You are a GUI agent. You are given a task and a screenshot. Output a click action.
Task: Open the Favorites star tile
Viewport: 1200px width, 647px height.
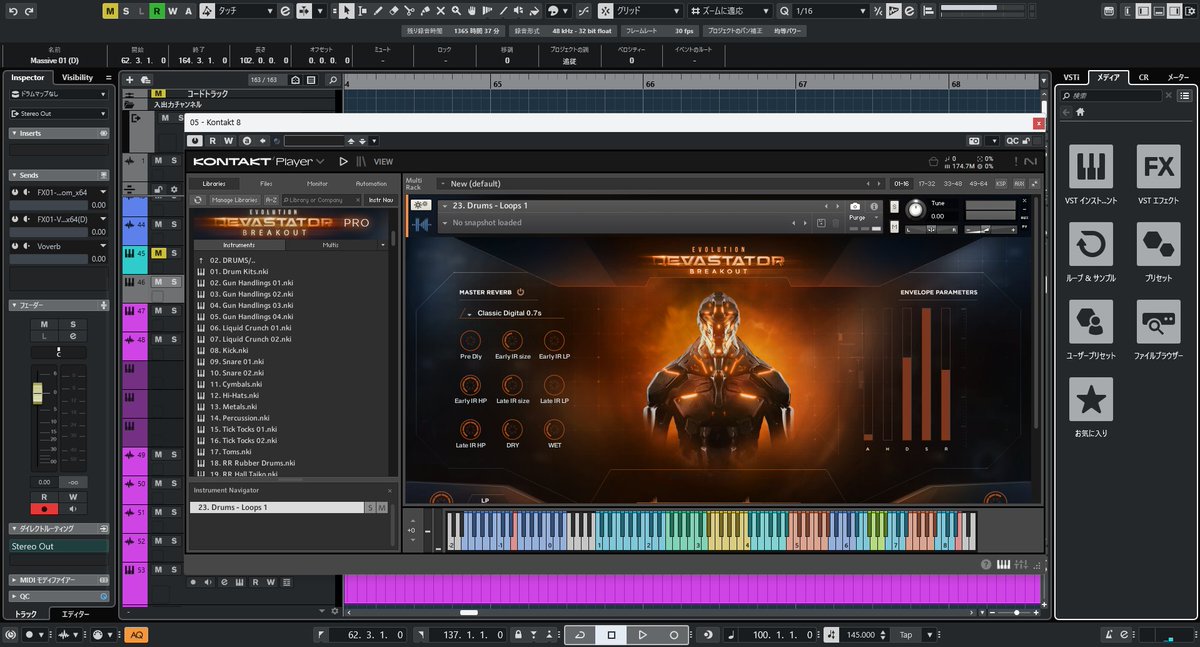[1090, 400]
